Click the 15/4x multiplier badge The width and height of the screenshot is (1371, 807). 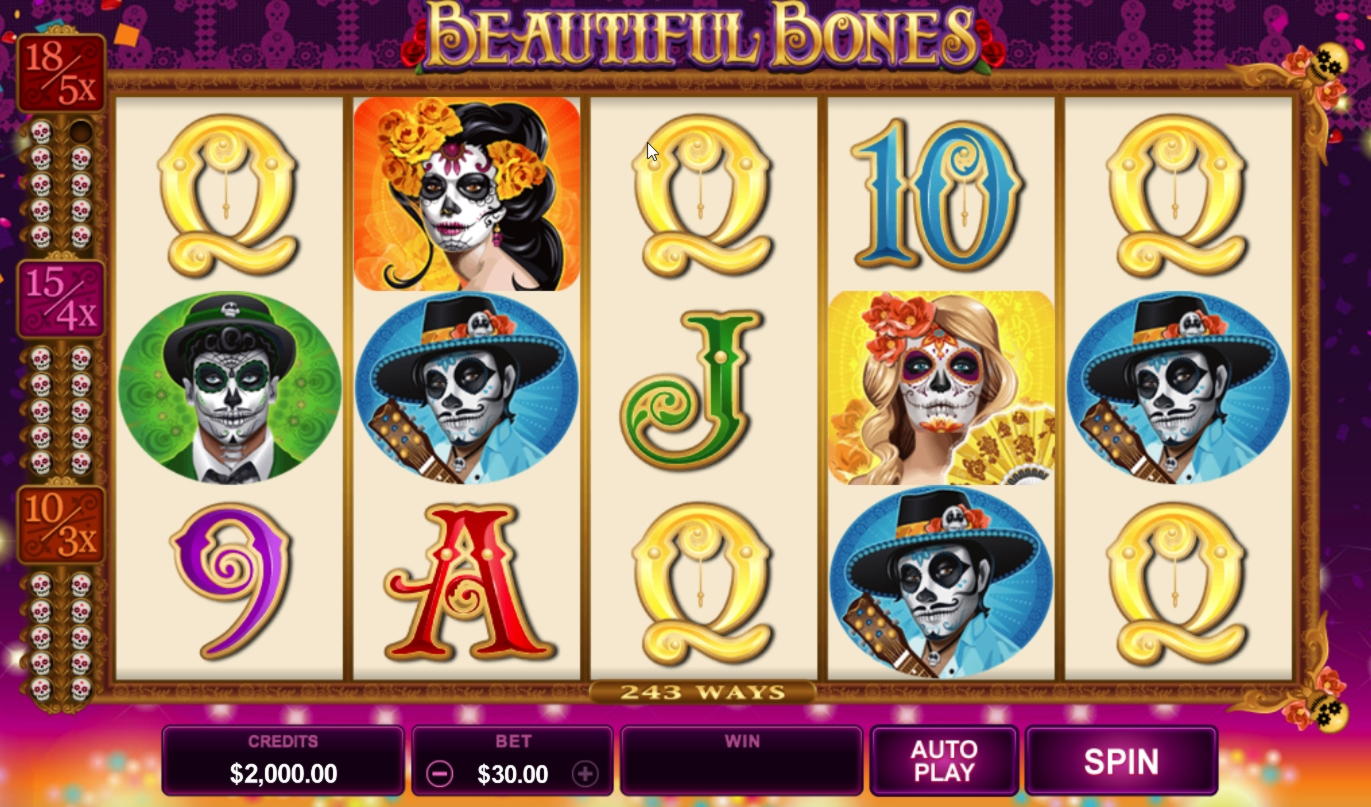pos(61,299)
